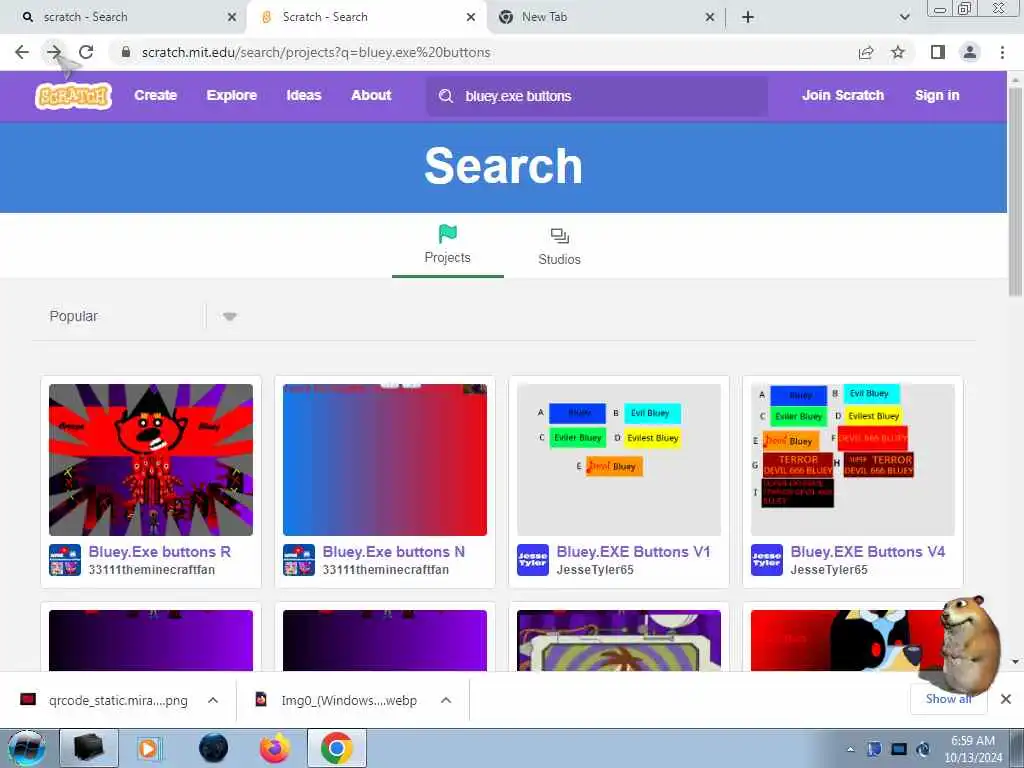The height and width of the screenshot is (768, 1024).
Task: Click the taskbar clock showing 6:59 AM
Action: [x=973, y=749]
